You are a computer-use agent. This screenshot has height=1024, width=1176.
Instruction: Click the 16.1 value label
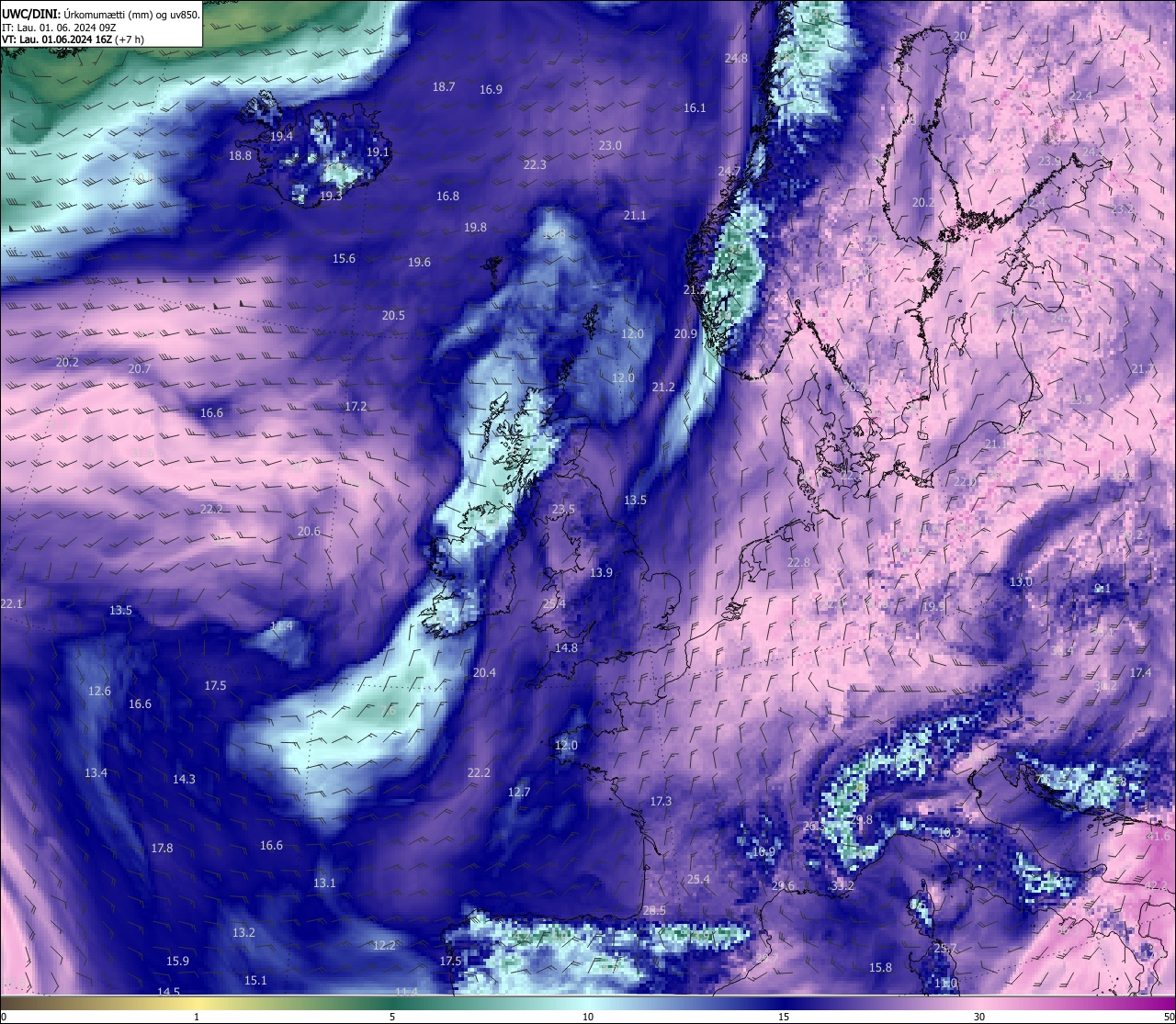695,107
